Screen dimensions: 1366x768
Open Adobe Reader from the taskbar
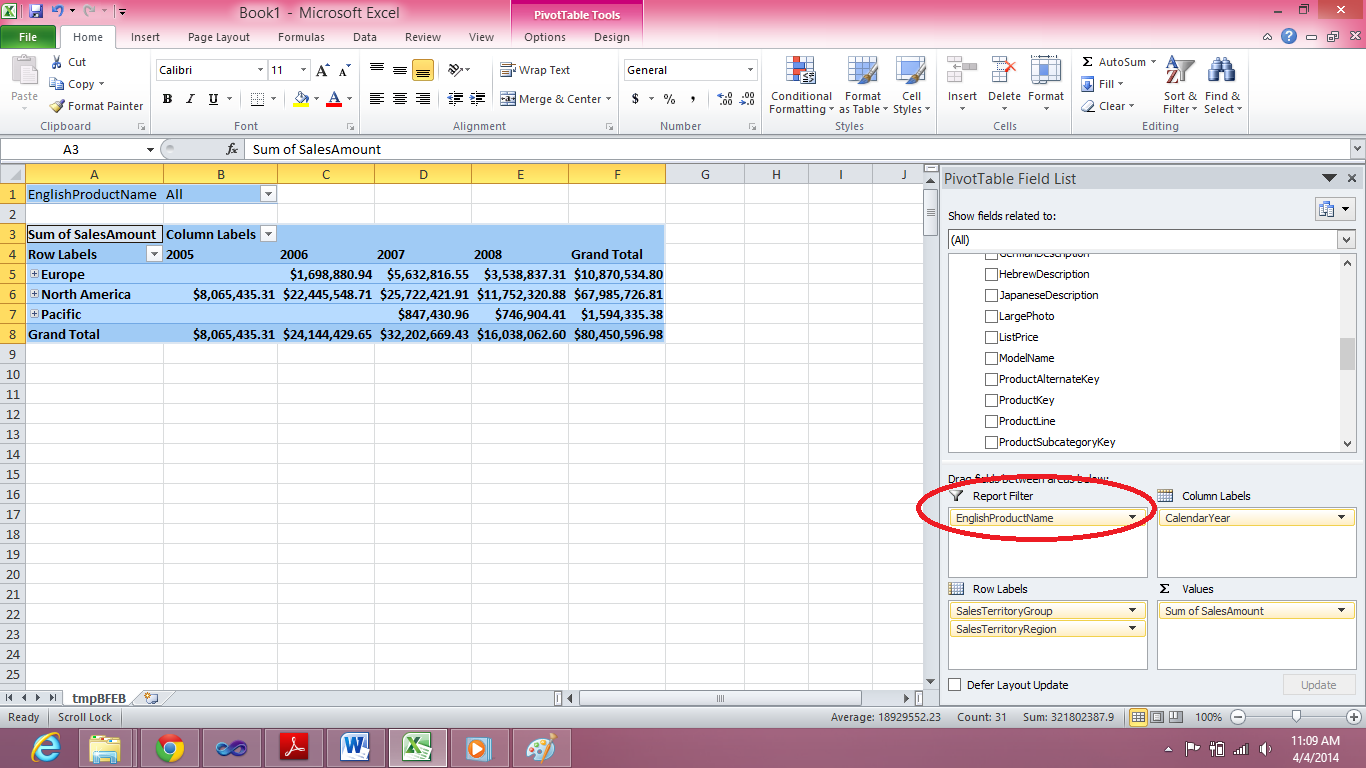(x=293, y=748)
